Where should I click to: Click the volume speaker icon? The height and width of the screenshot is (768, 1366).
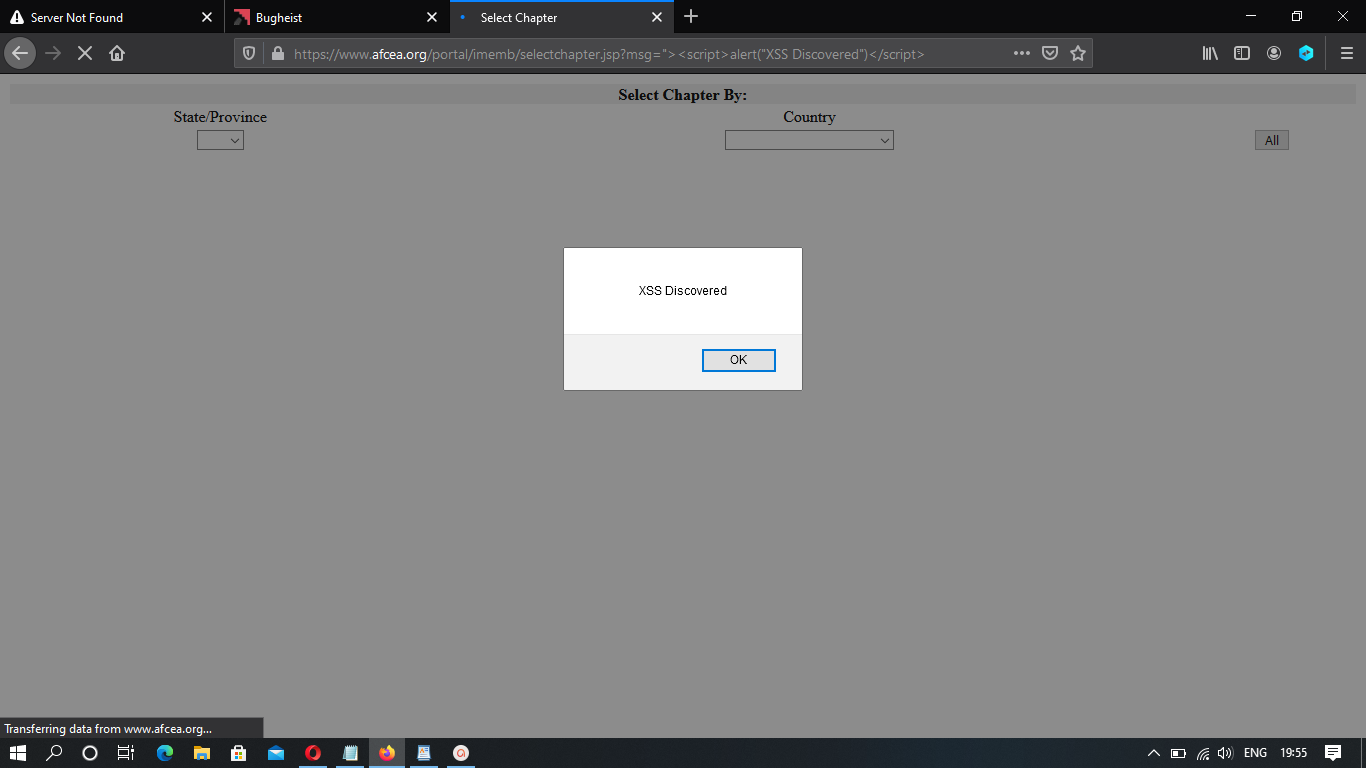click(1226, 753)
